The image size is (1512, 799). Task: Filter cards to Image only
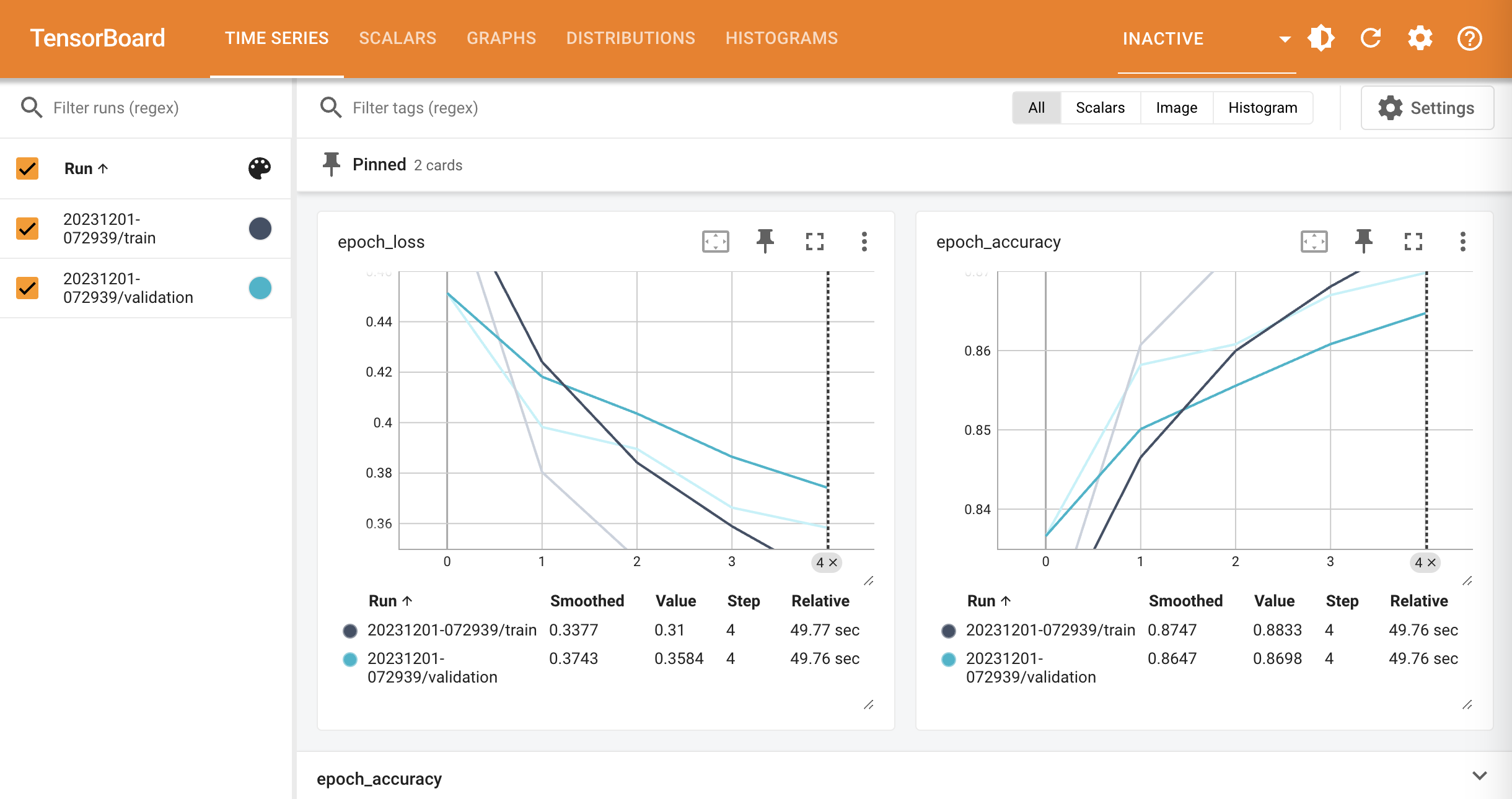click(1176, 108)
